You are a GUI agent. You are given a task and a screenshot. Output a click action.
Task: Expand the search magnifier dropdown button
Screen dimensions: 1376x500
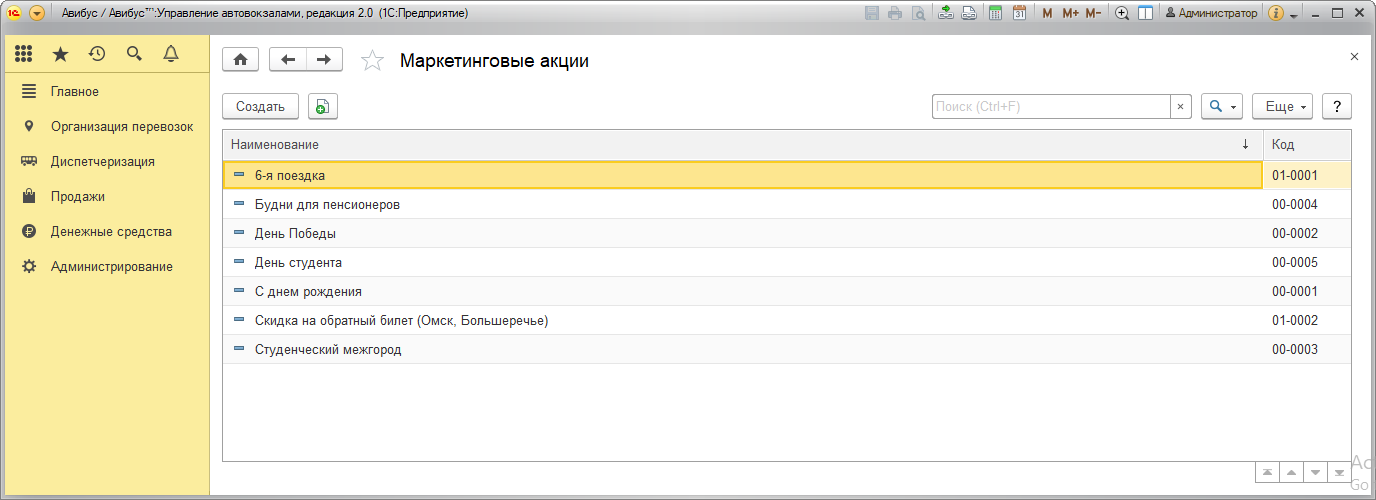(1222, 107)
